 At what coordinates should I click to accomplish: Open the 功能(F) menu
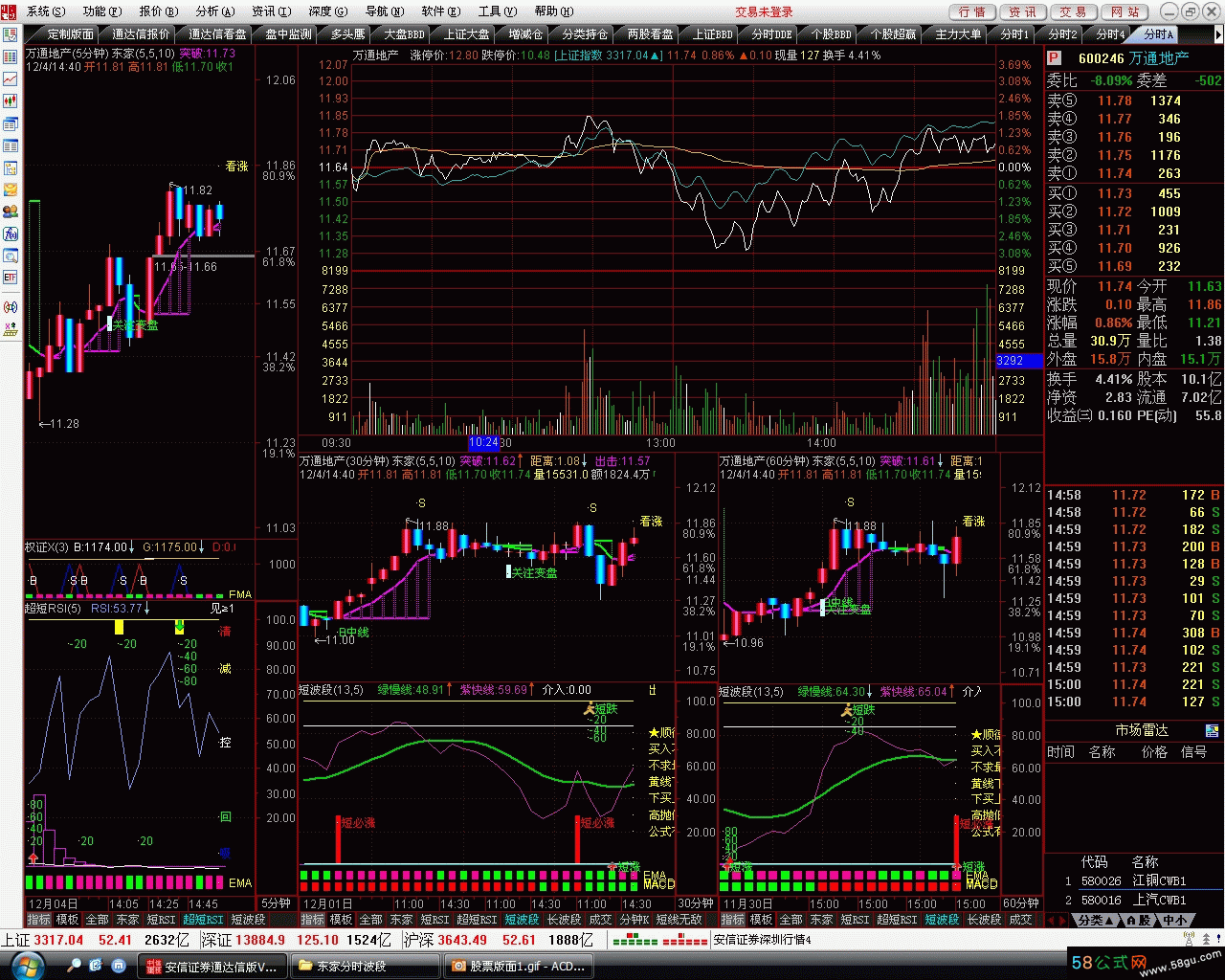[x=101, y=11]
